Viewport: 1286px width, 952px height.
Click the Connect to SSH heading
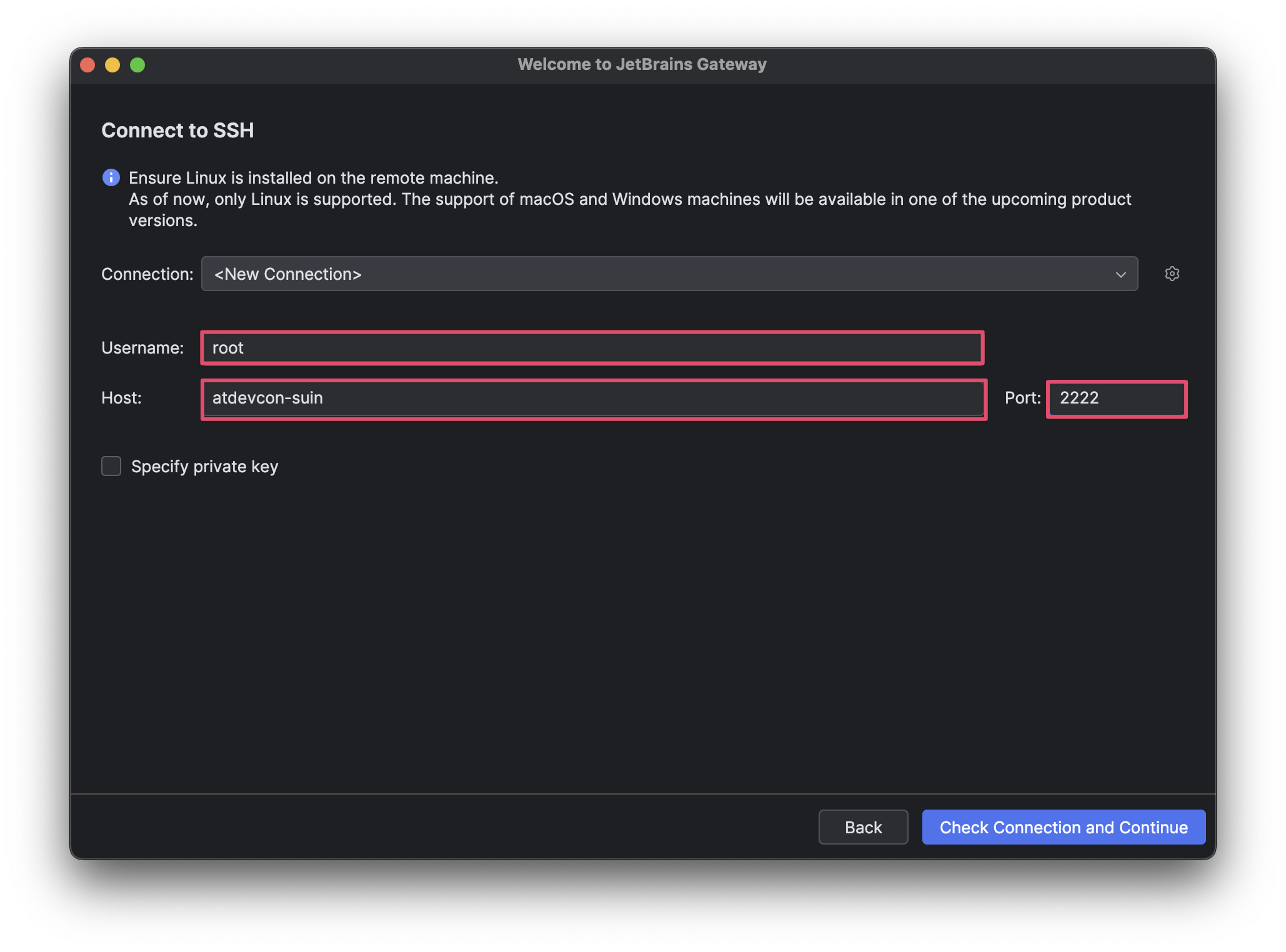178,130
